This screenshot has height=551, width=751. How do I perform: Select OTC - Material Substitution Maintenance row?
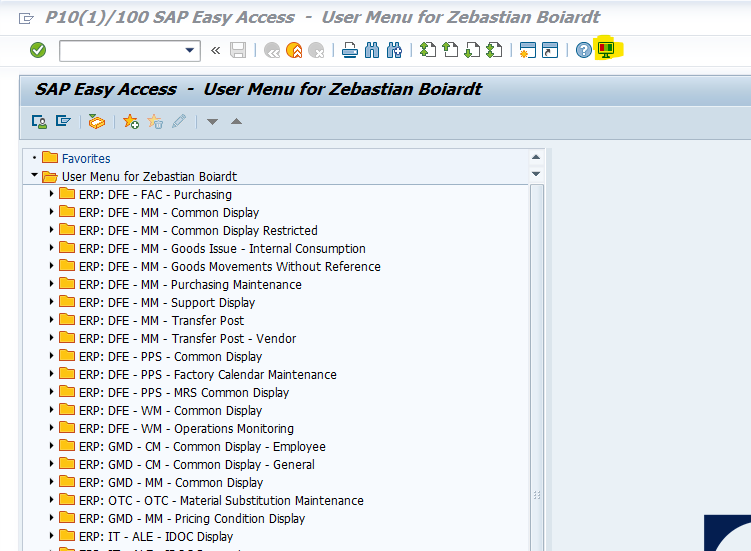coord(221,501)
